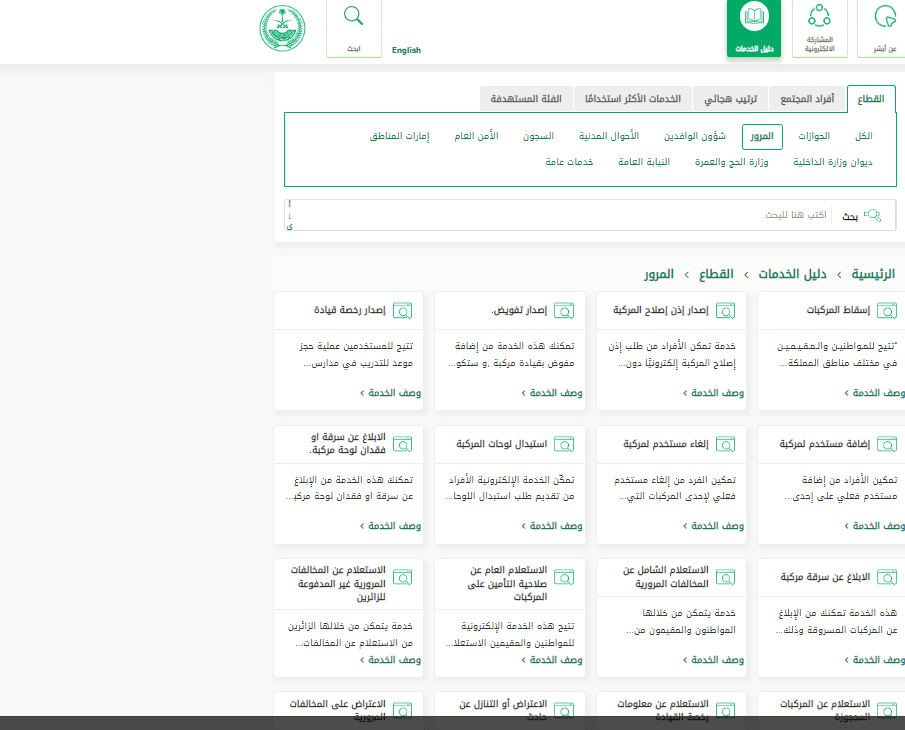Click the Ministry of Interior emblem logo
This screenshot has width=905, height=730.
point(282,28)
